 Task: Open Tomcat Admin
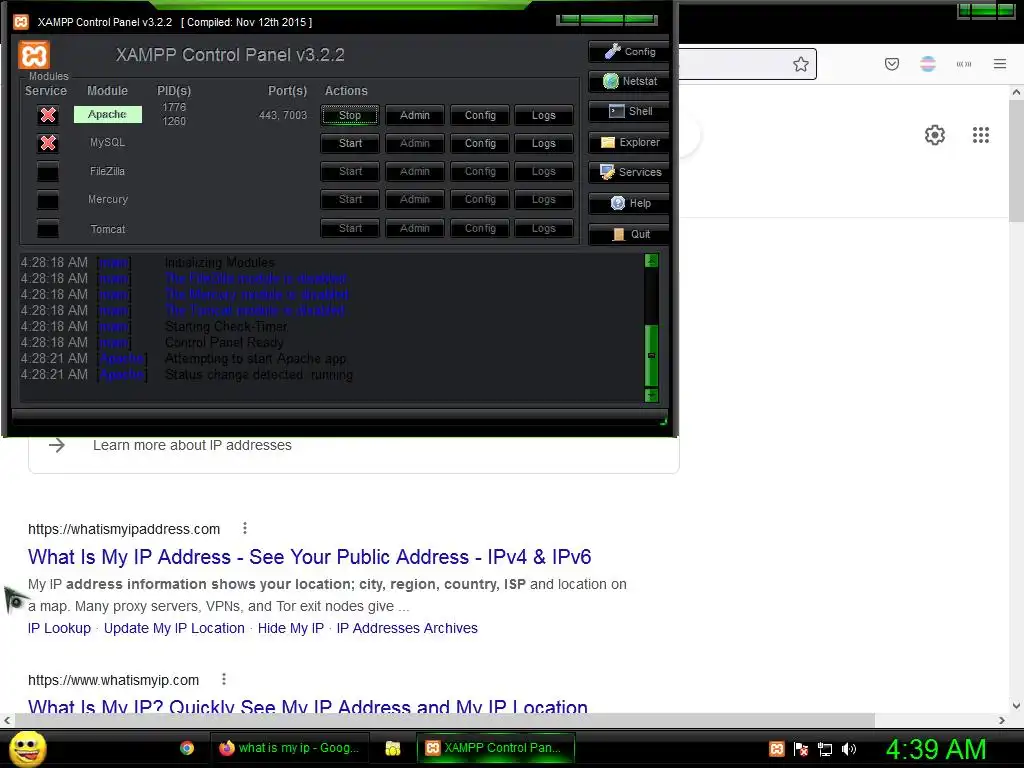point(415,228)
